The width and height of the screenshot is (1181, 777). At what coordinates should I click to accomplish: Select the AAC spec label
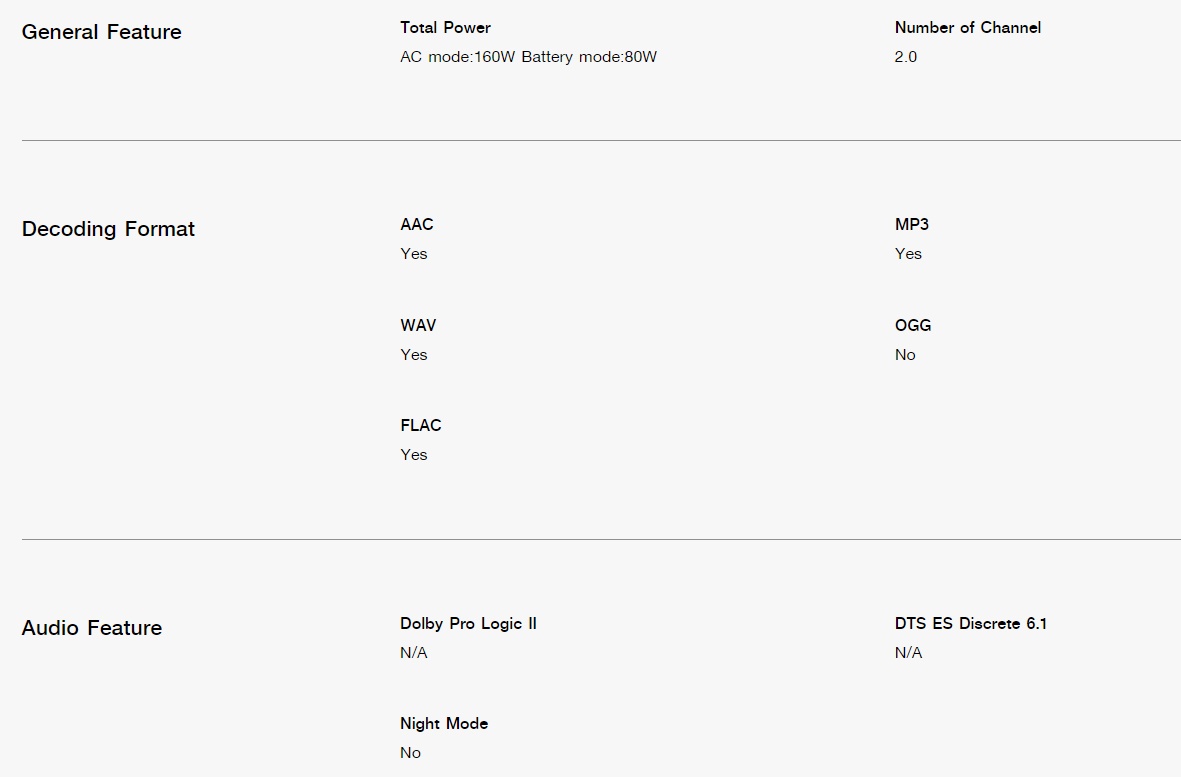[x=417, y=224]
